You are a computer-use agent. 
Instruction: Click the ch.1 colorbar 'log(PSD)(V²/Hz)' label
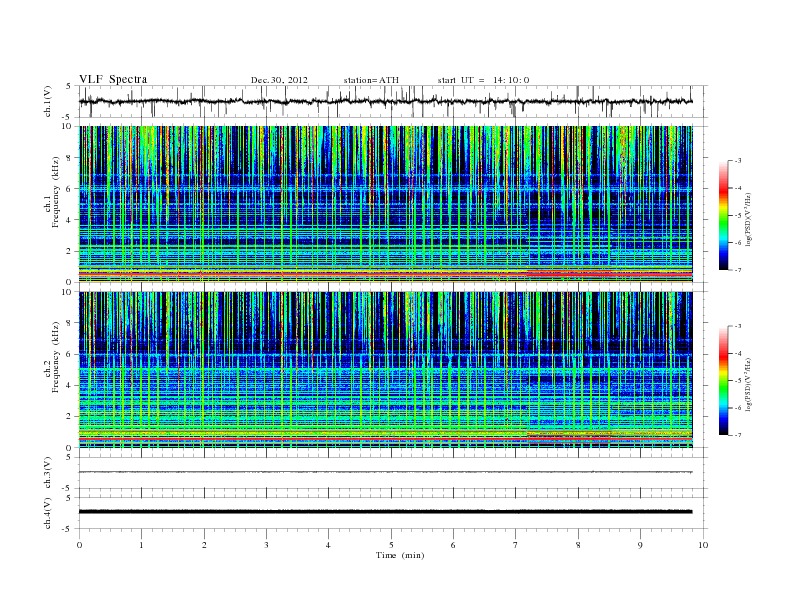[x=750, y=219]
